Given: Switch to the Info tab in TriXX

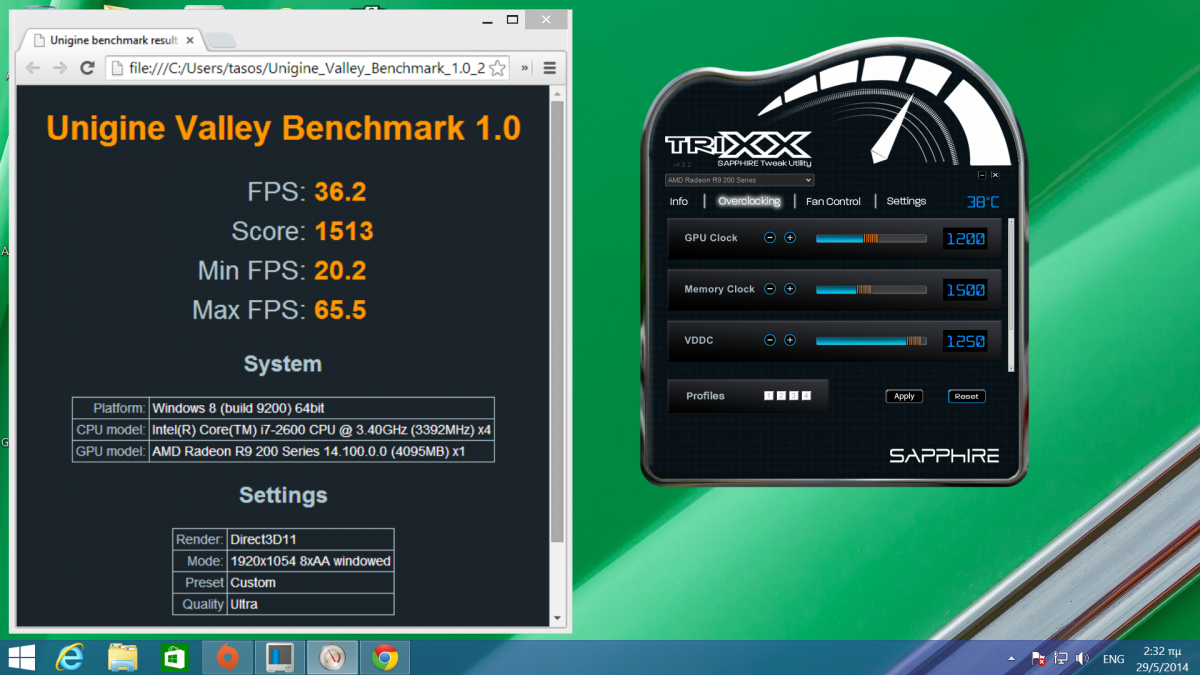Looking at the screenshot, I should pyautogui.click(x=679, y=201).
